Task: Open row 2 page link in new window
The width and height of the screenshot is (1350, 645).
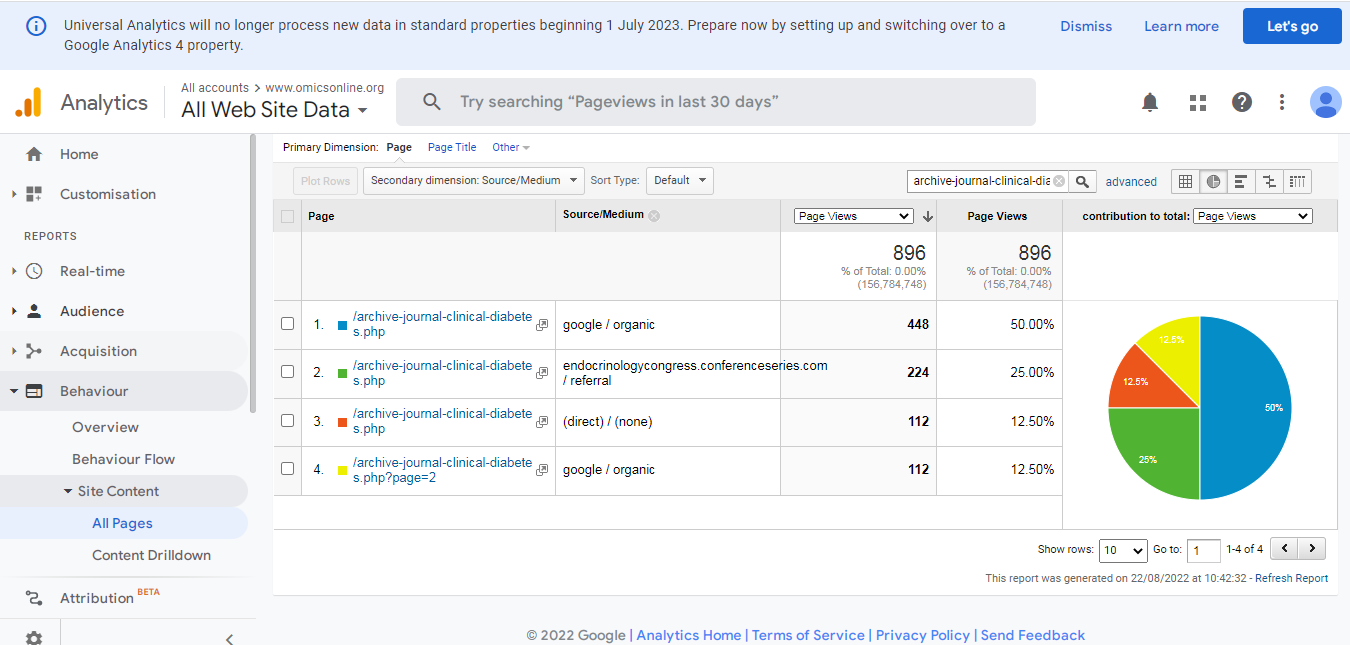Action: point(542,373)
